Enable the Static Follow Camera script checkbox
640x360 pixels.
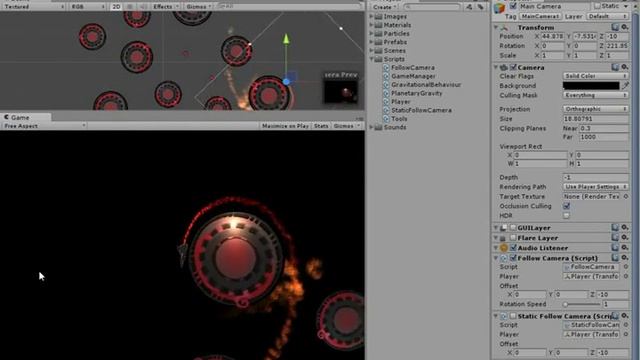pos(513,316)
